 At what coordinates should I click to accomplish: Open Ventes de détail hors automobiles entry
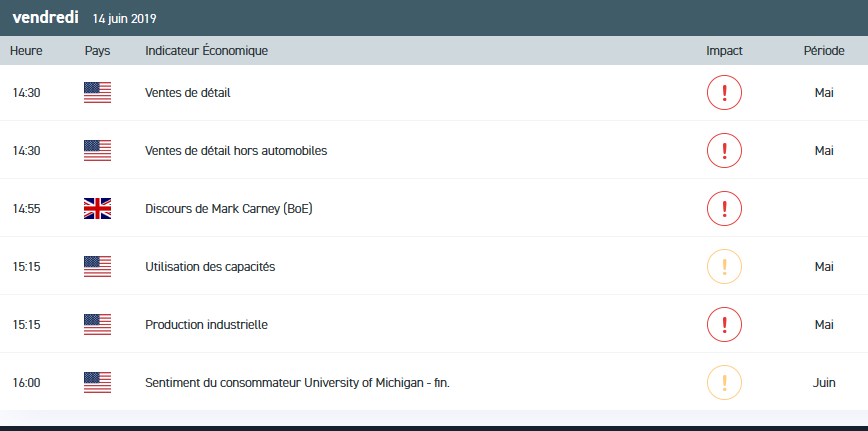point(236,151)
